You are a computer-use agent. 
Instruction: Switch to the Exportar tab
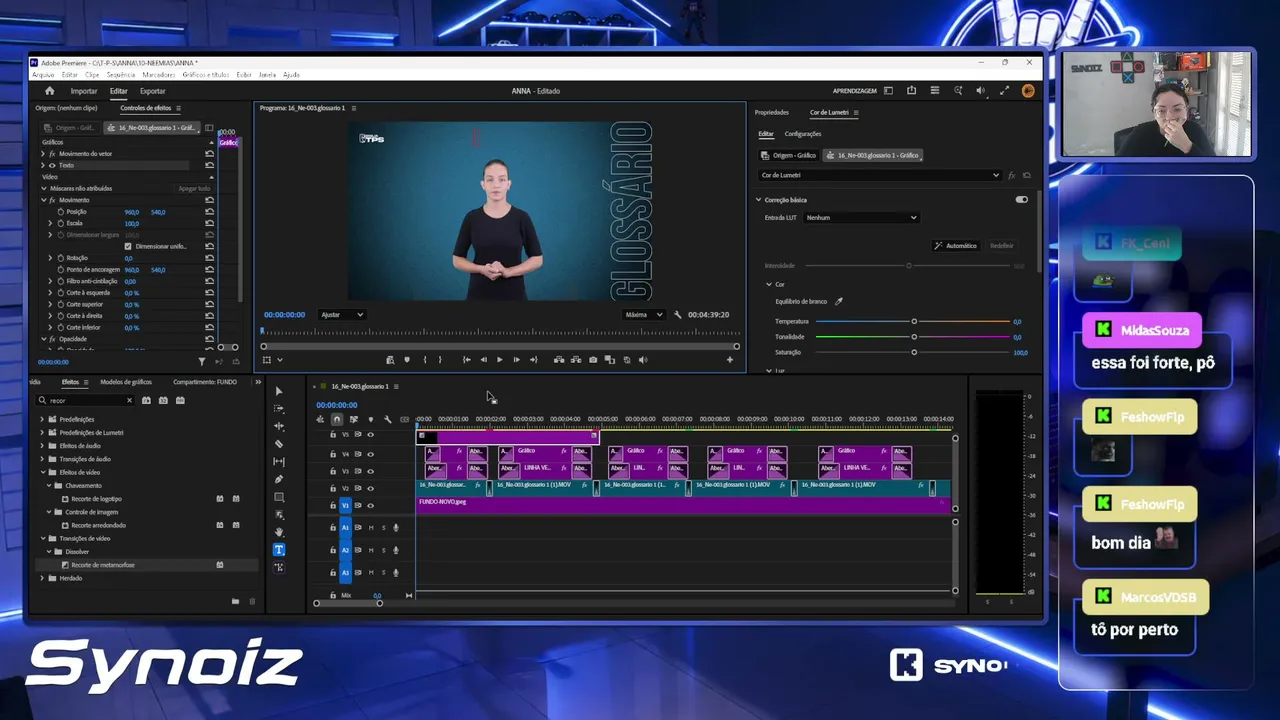[x=153, y=91]
